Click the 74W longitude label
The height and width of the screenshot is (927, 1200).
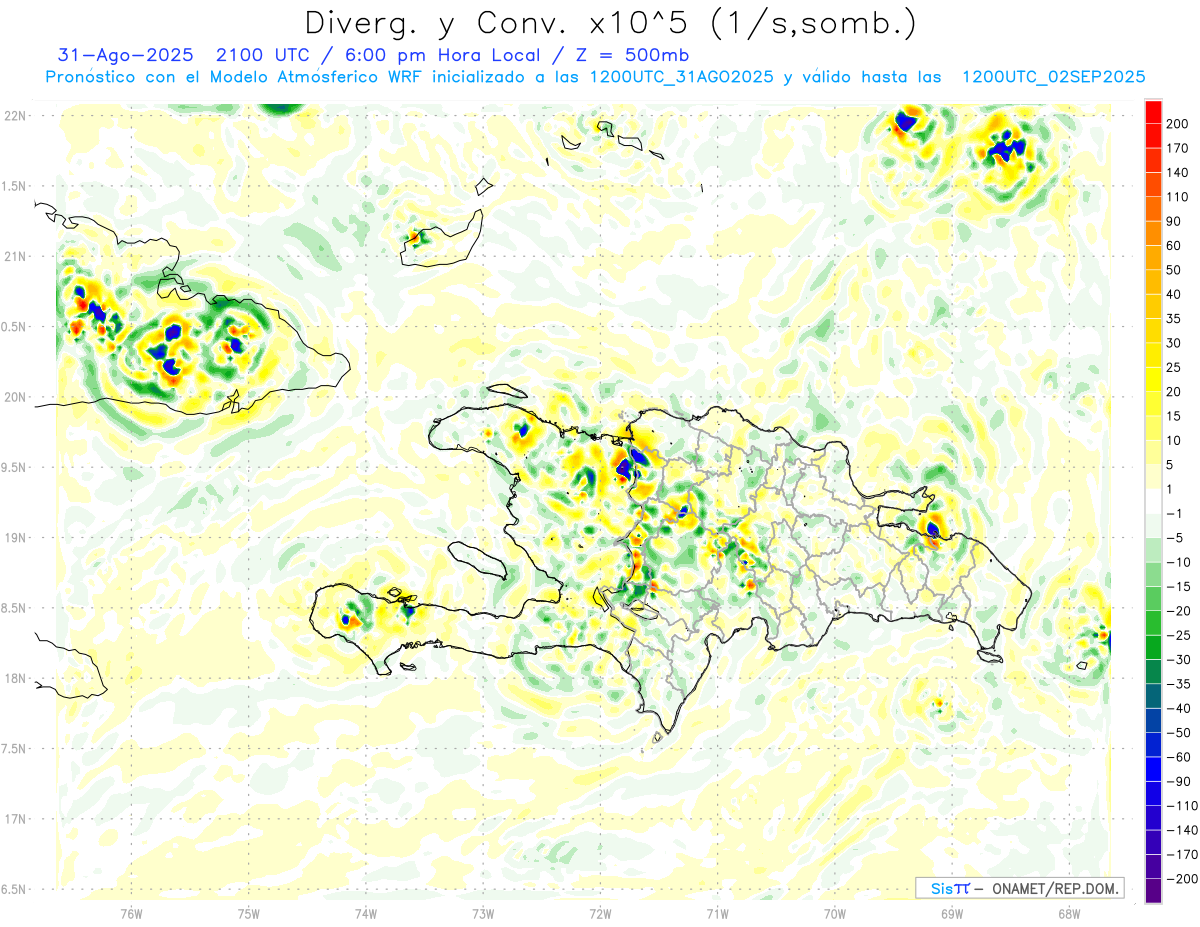coord(366,912)
